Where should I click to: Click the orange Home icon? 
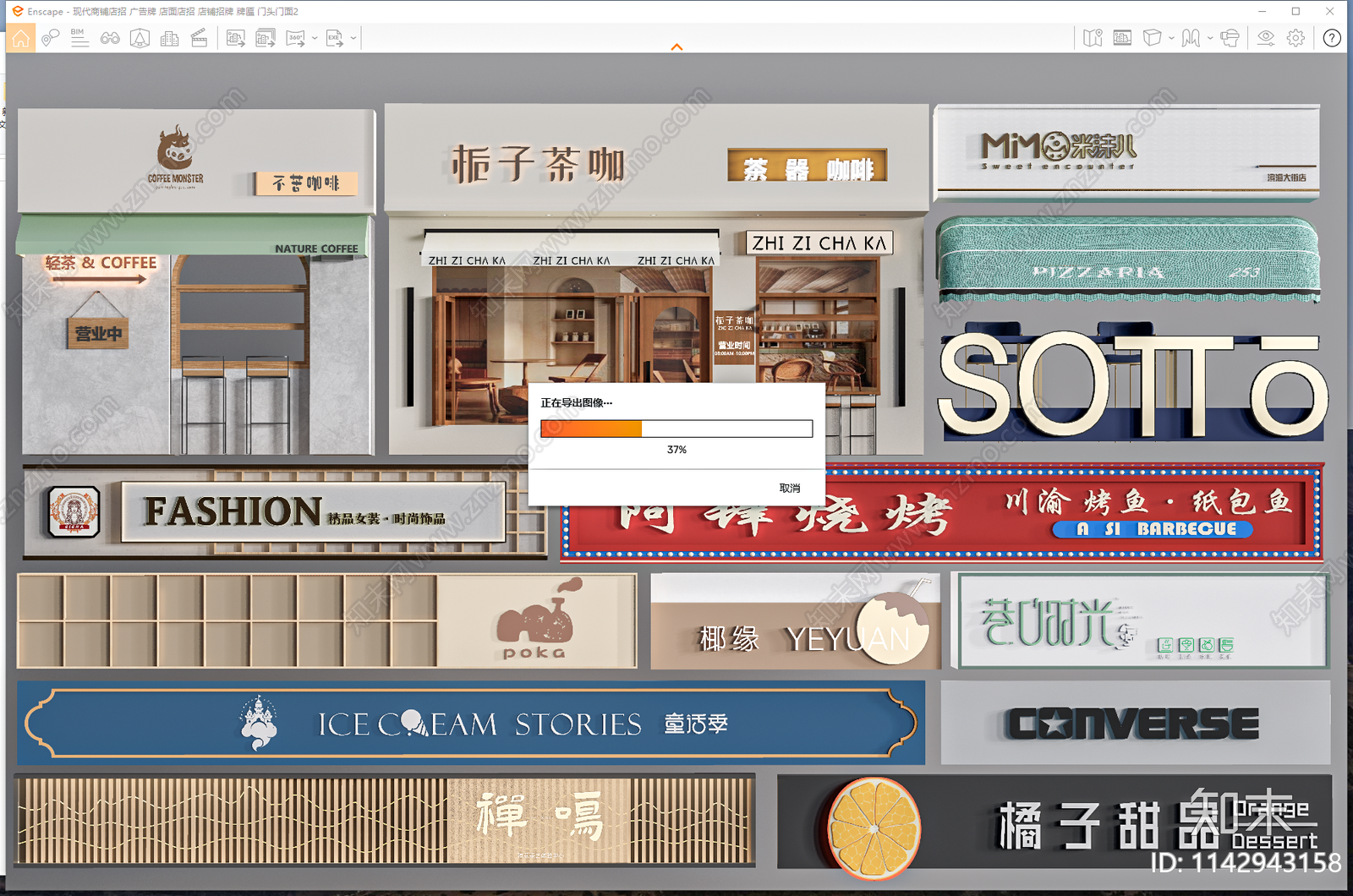(20, 38)
